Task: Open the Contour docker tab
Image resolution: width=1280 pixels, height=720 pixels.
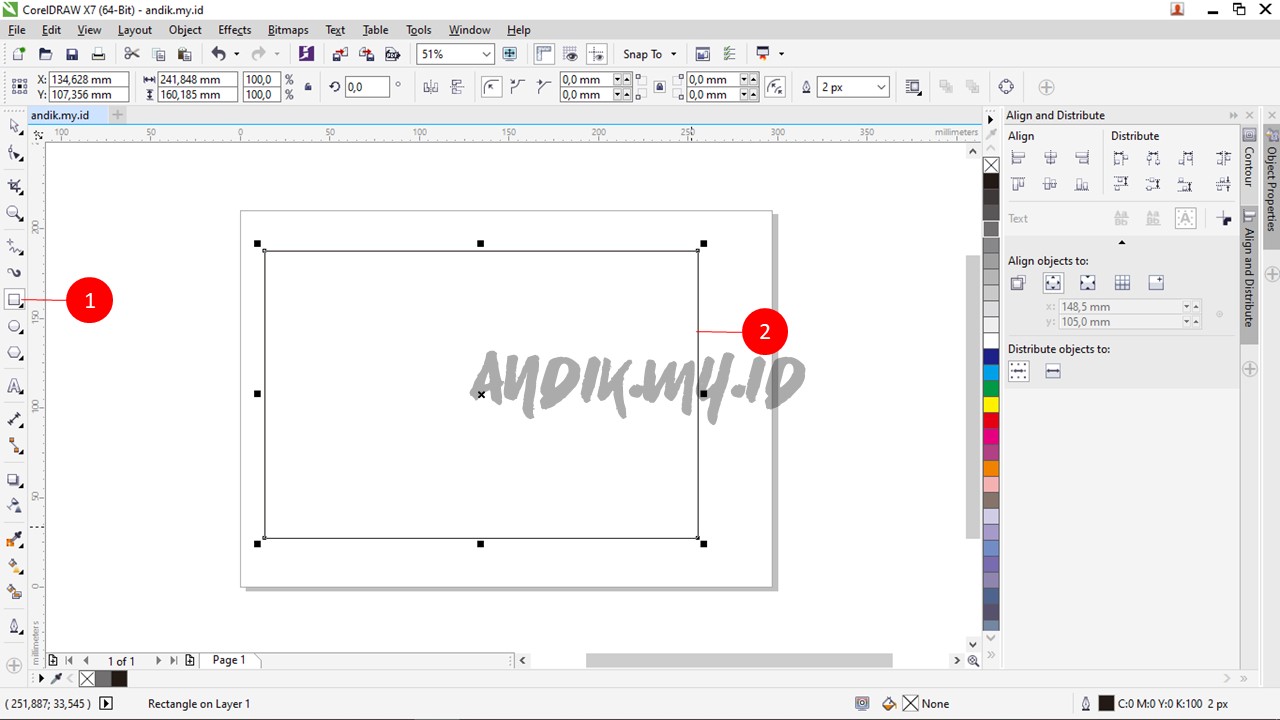Action: tap(1249, 159)
